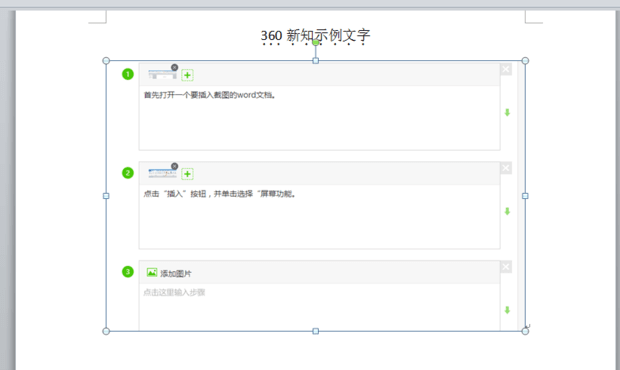Click the 添加图片 picture icon in step 3
The image size is (620, 370).
tap(152, 272)
